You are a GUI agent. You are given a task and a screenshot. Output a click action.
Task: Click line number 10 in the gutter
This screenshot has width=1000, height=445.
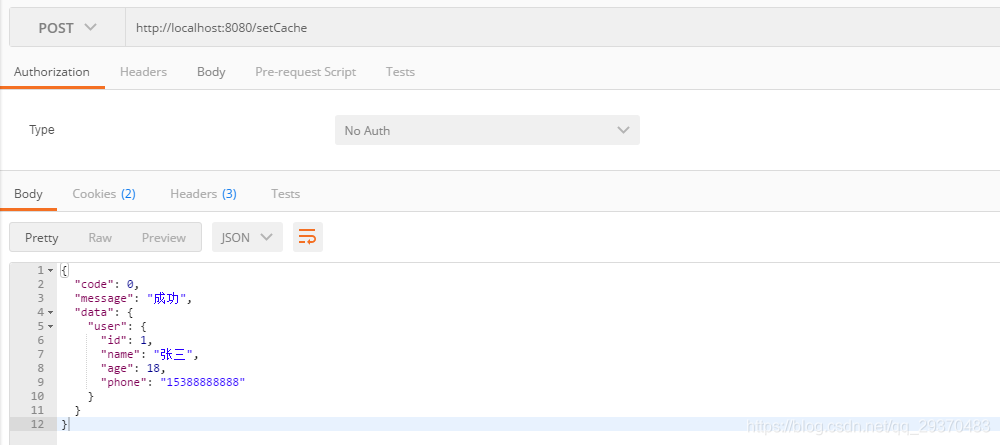37,397
